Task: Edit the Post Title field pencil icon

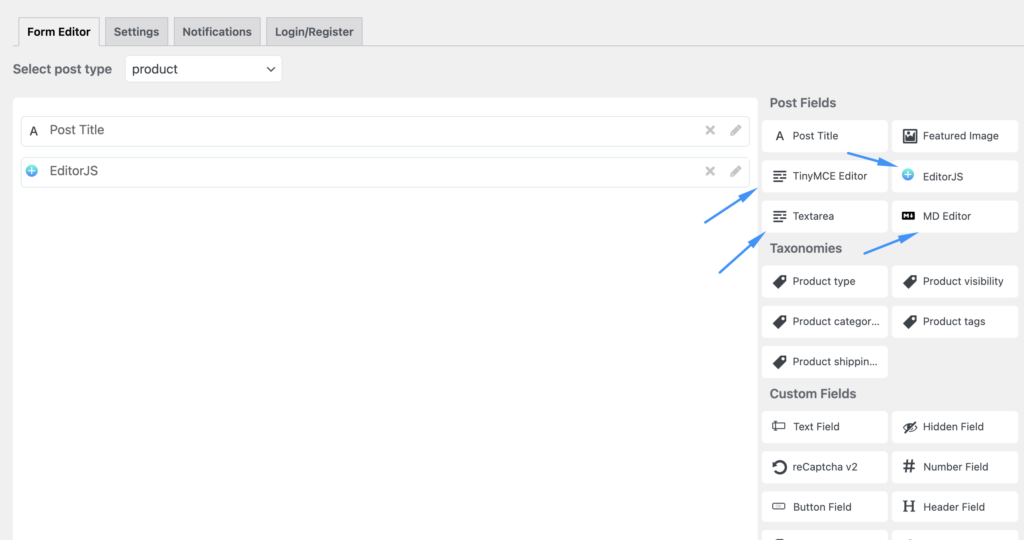Action: point(735,131)
